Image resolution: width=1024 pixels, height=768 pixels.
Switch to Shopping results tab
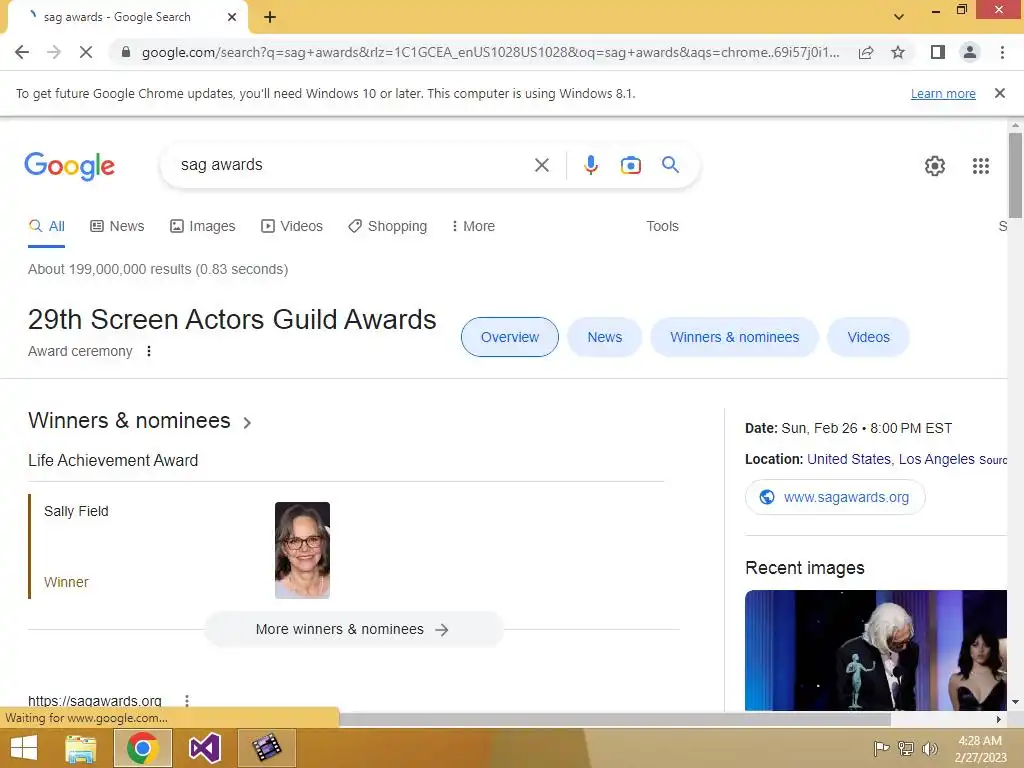(x=387, y=227)
